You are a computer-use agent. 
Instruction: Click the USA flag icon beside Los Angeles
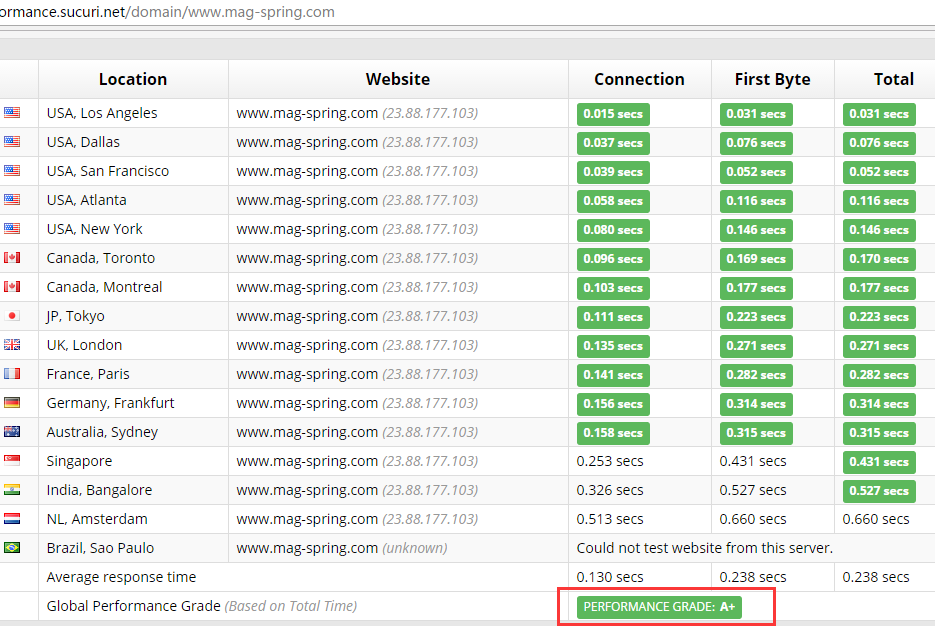tap(12, 113)
